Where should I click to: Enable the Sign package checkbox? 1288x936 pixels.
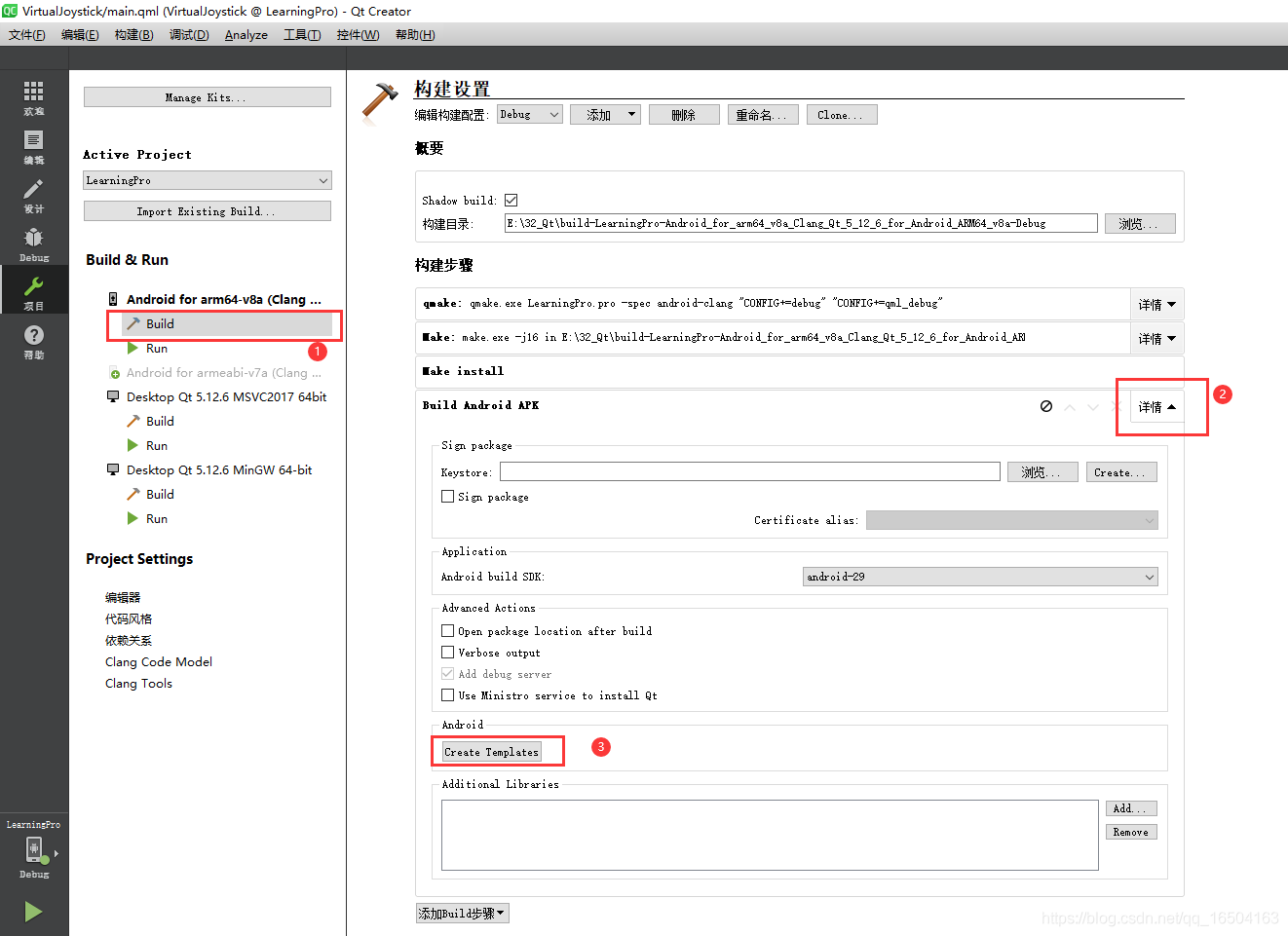(x=448, y=496)
